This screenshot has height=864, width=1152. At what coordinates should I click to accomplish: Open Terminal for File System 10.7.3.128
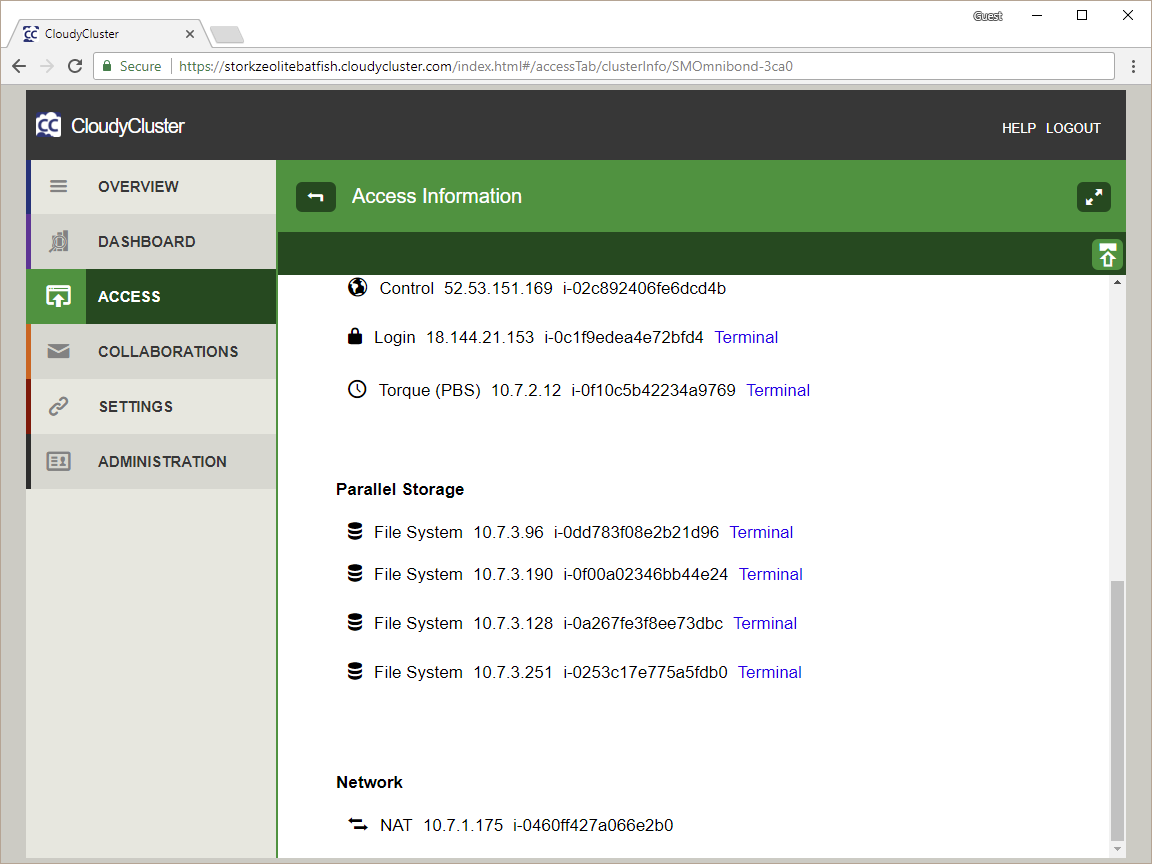(765, 623)
